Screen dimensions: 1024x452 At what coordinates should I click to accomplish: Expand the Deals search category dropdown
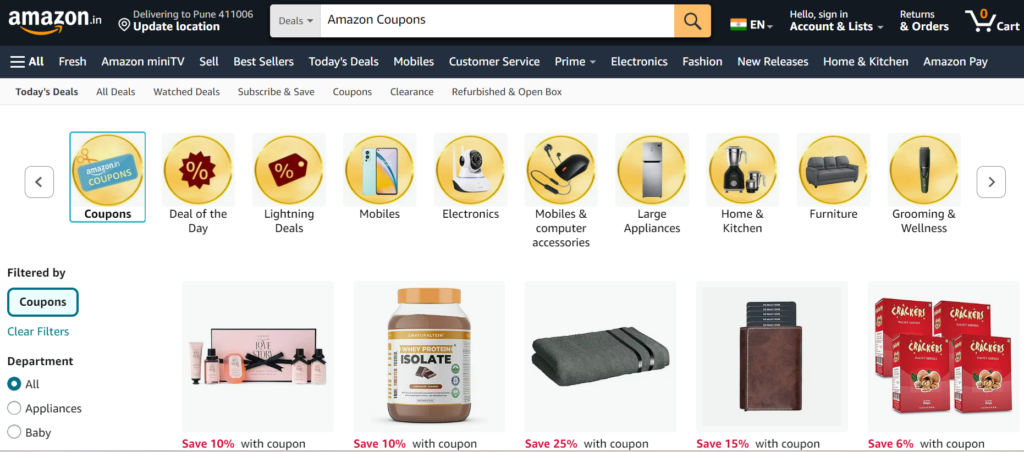click(x=295, y=21)
